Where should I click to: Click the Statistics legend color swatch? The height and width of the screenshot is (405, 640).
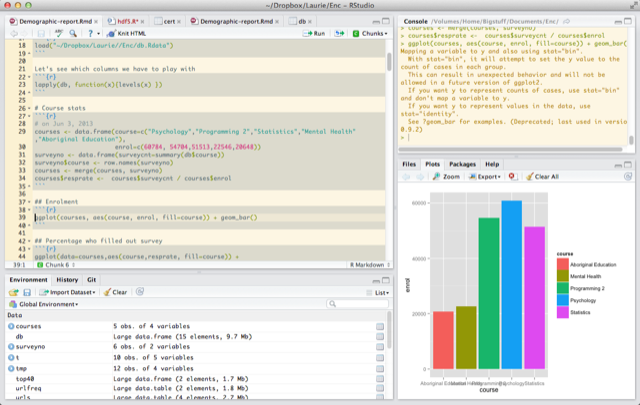tap(563, 312)
